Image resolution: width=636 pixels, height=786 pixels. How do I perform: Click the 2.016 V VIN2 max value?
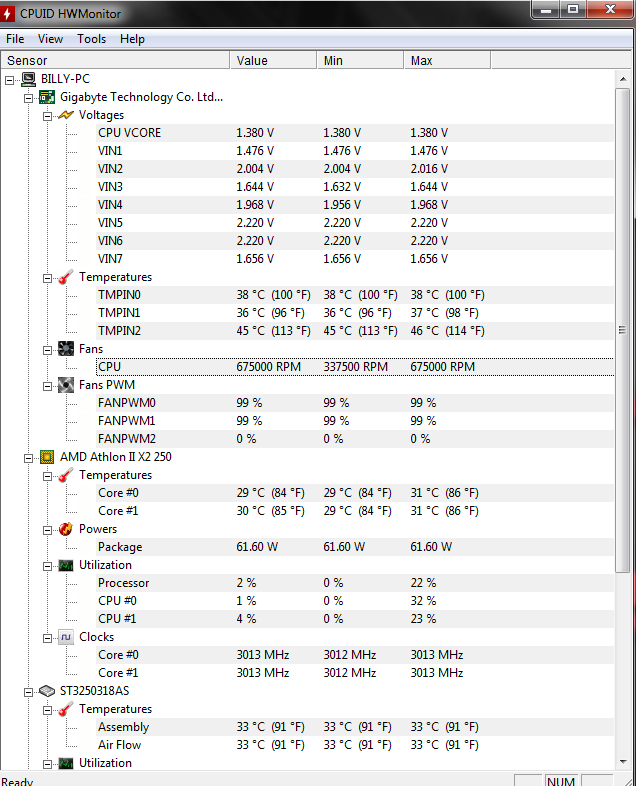(429, 169)
